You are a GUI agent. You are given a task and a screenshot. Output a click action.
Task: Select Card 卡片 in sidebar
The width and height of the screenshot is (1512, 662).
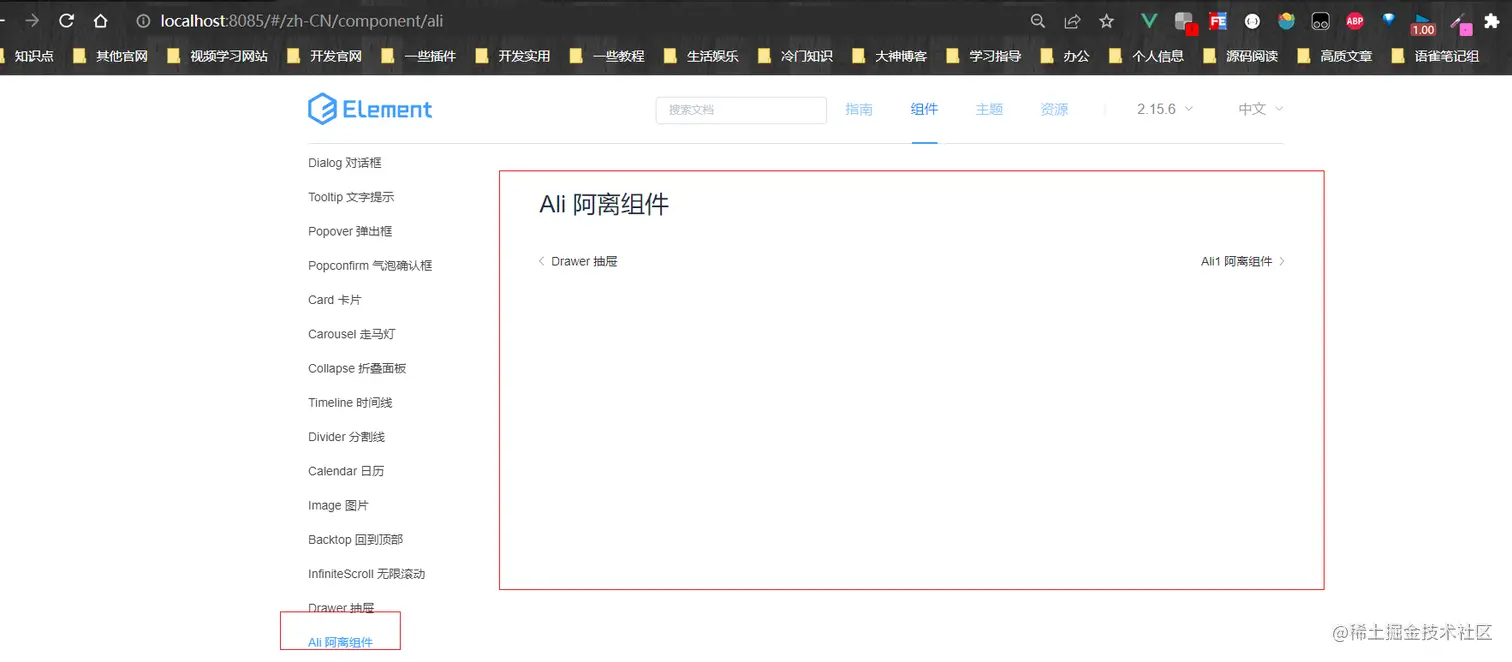[x=335, y=300]
